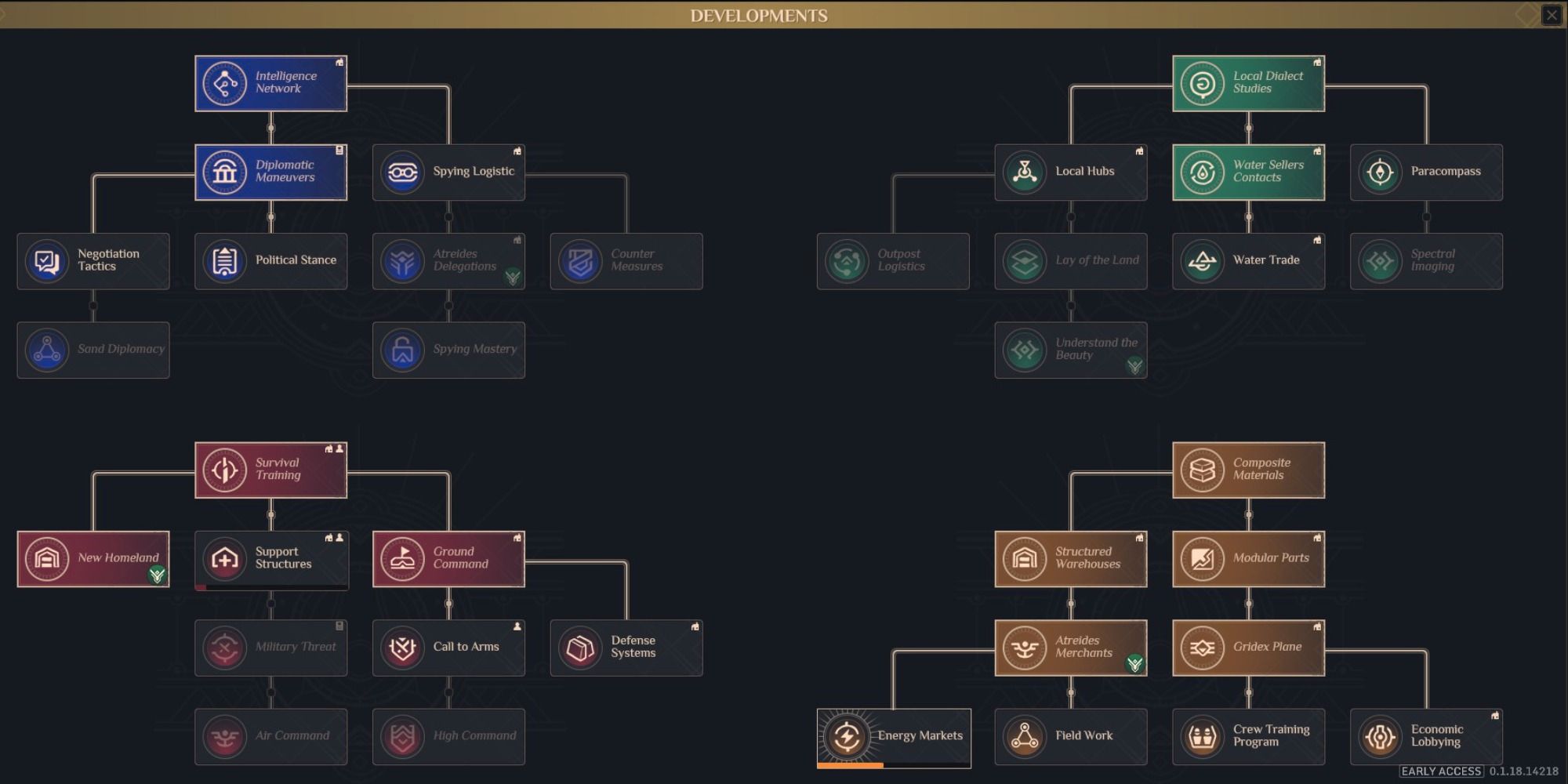
Task: Select the Intelligence Network development icon
Action: coord(225,83)
